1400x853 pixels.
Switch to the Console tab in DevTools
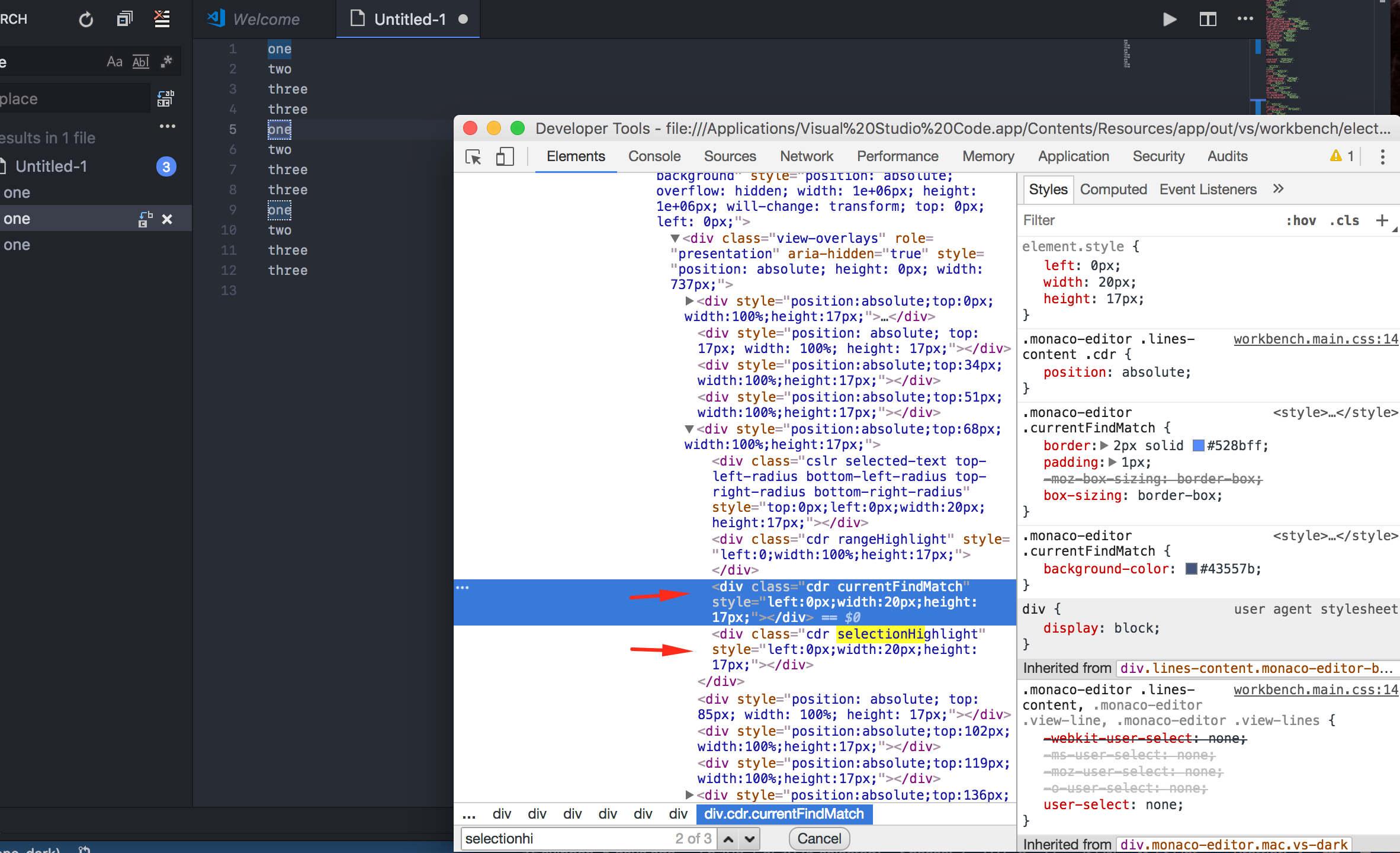coord(654,156)
